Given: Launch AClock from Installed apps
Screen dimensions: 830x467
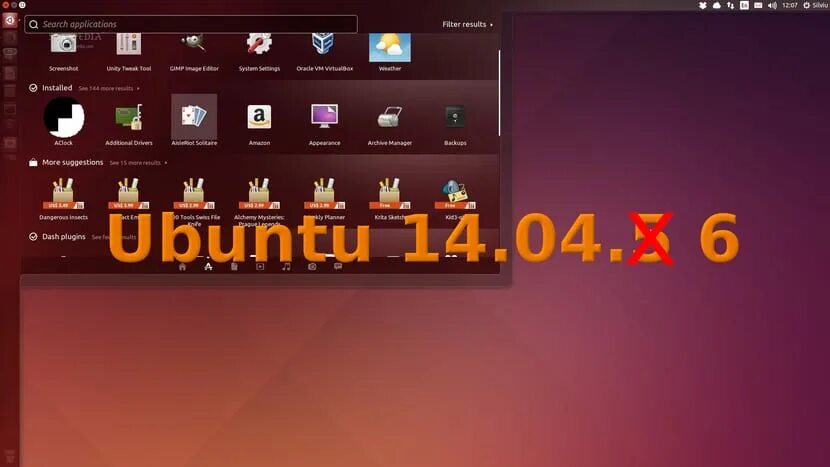Looking at the screenshot, I should [64, 121].
